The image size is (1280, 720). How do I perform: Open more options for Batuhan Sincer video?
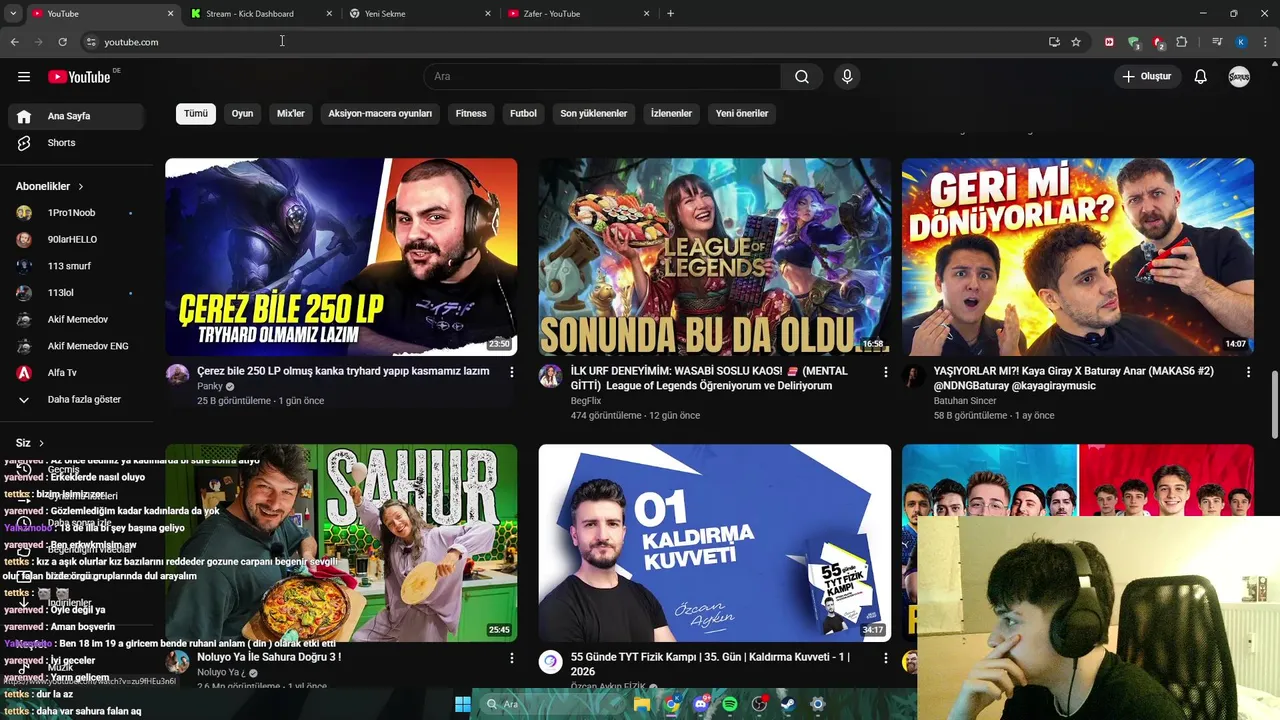pos(1248,372)
